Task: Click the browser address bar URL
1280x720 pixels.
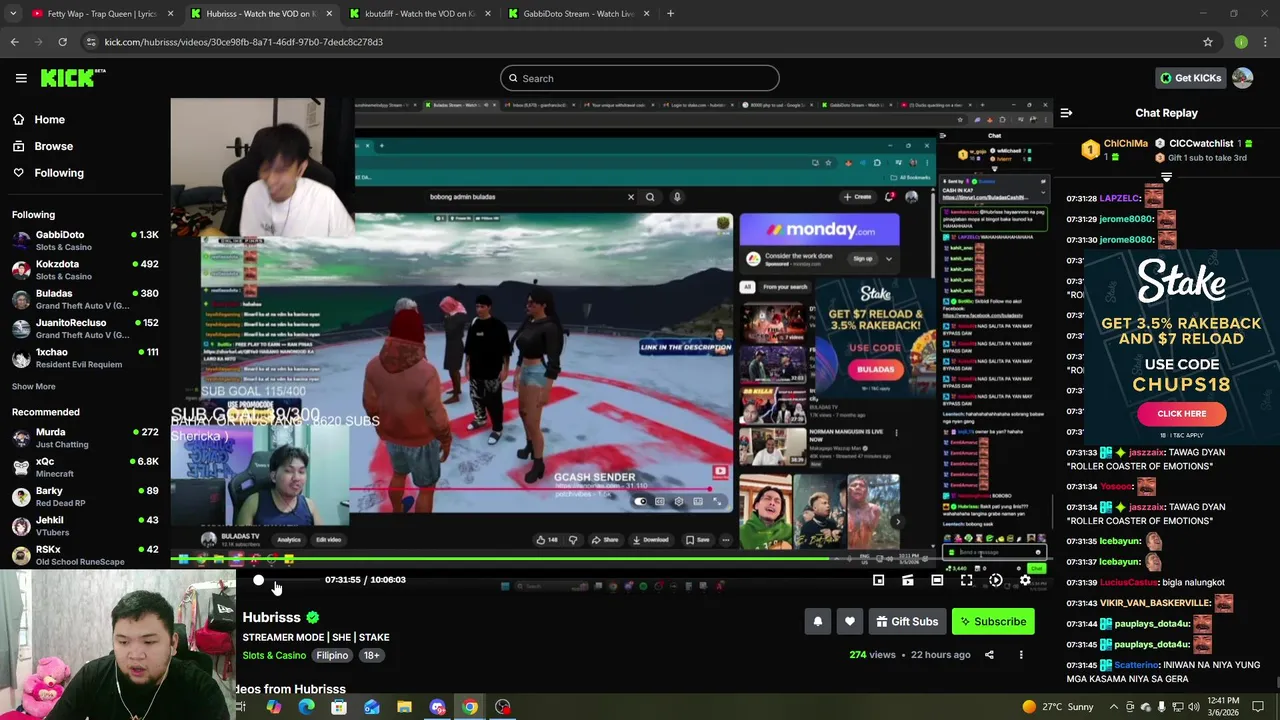Action: 243,42
